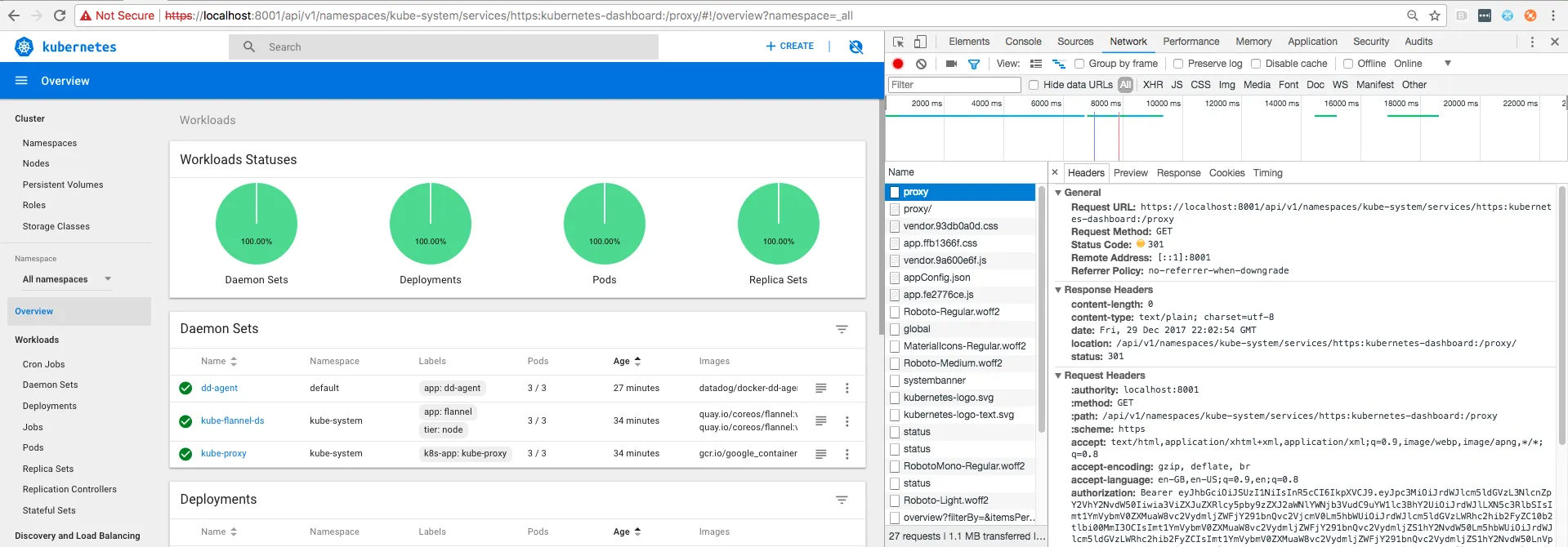The width and height of the screenshot is (1568, 547).
Task: Sort Daemon Sets table by Age
Action: click(x=627, y=361)
